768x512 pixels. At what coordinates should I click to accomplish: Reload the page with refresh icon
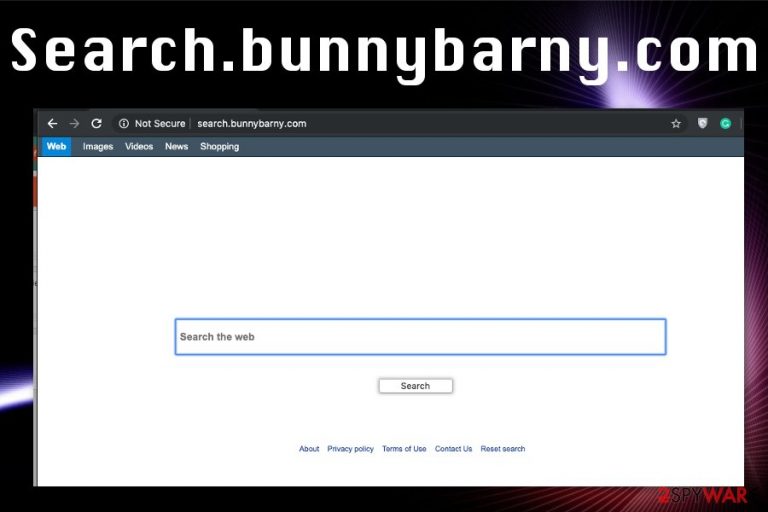click(x=96, y=123)
